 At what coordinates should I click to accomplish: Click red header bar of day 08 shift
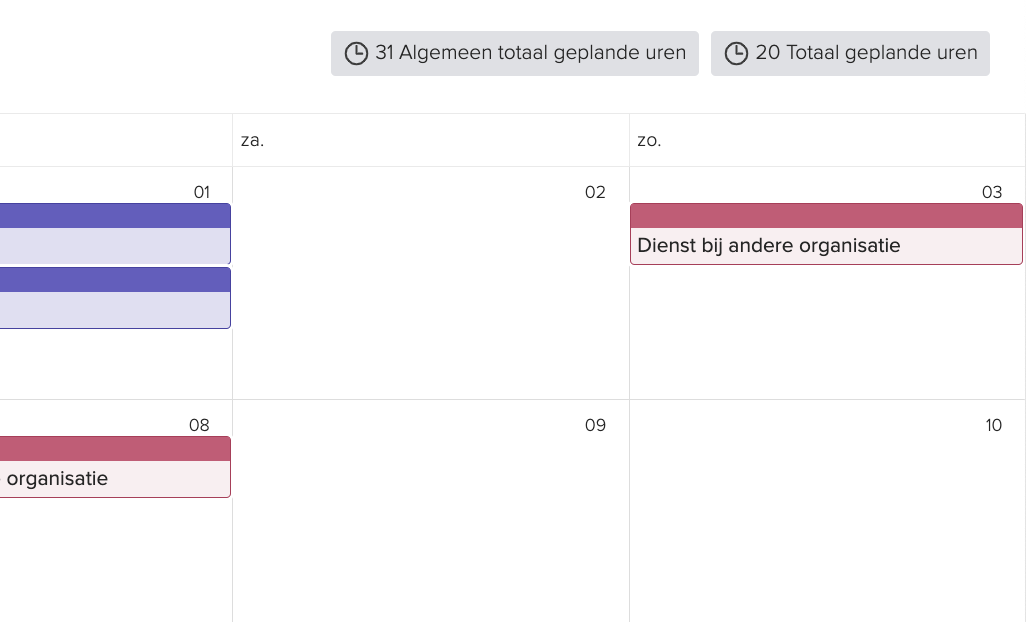tap(115, 449)
